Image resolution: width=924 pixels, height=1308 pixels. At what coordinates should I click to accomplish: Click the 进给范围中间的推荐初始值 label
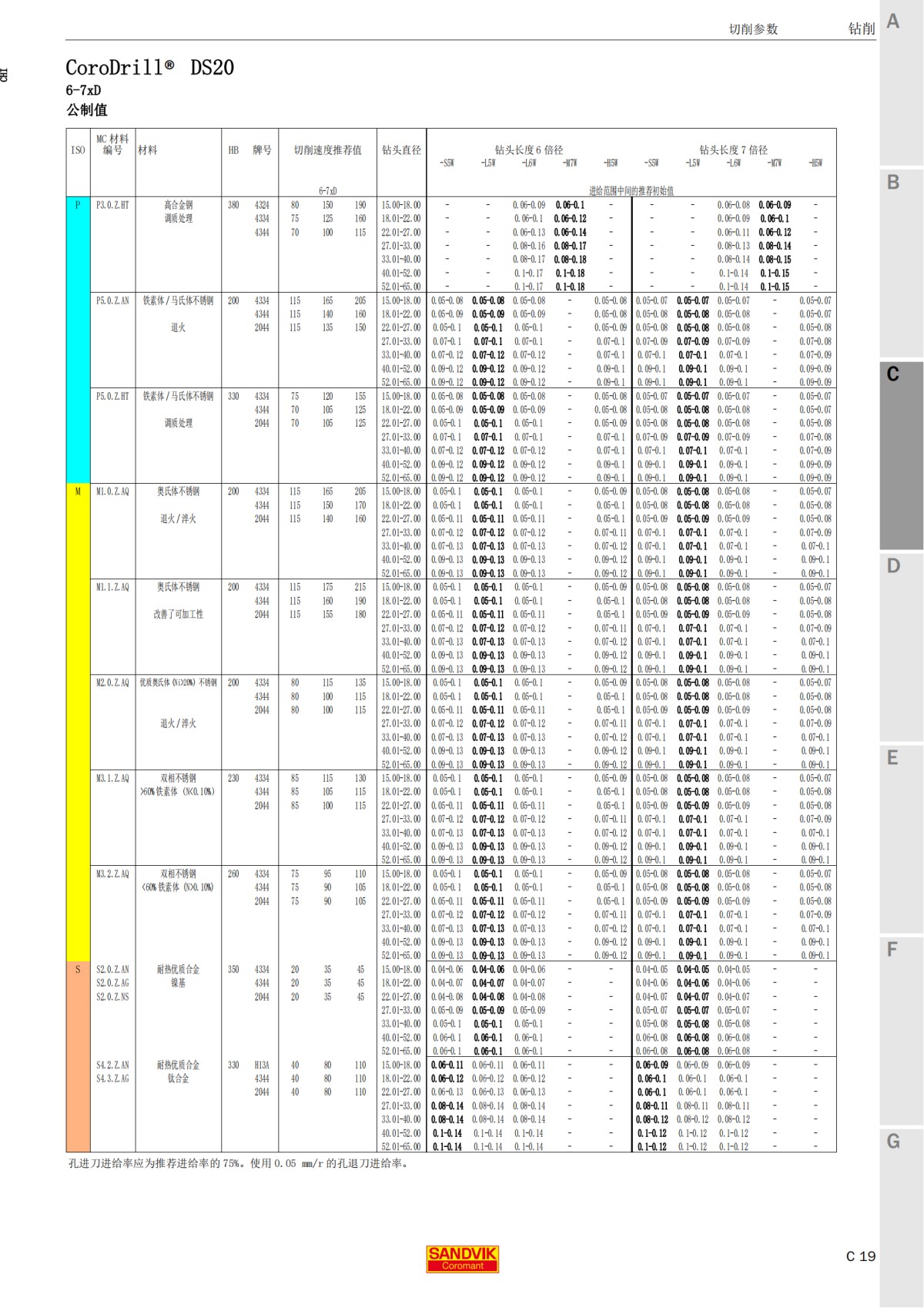pyautogui.click(x=631, y=191)
